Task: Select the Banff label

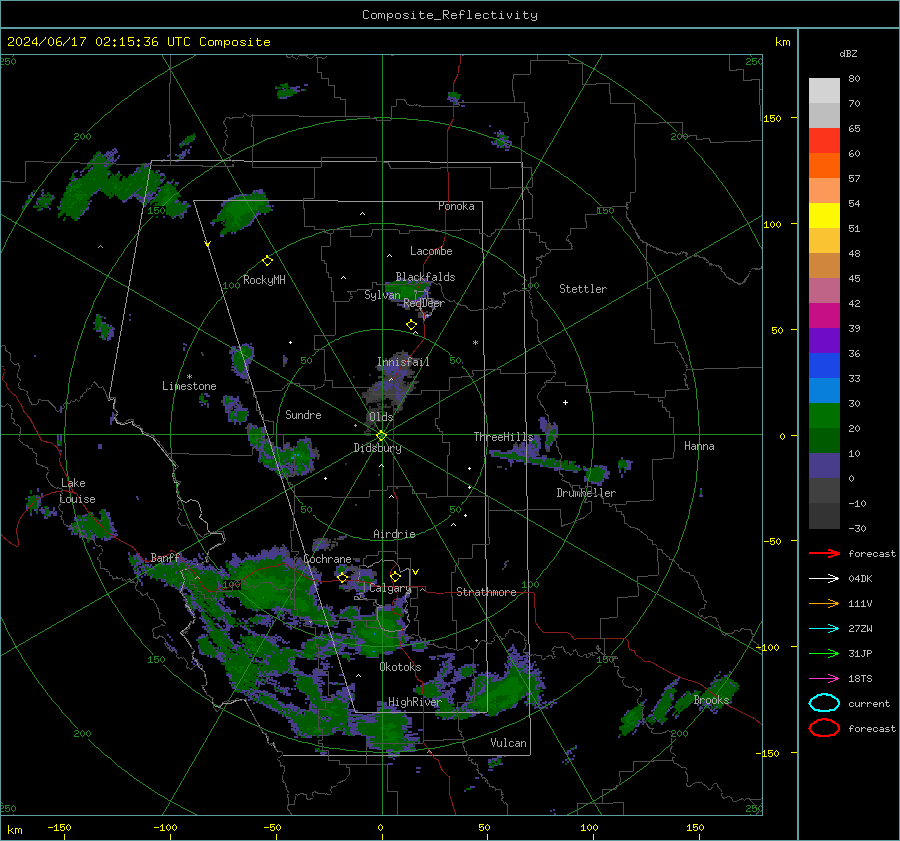Action: (165, 558)
